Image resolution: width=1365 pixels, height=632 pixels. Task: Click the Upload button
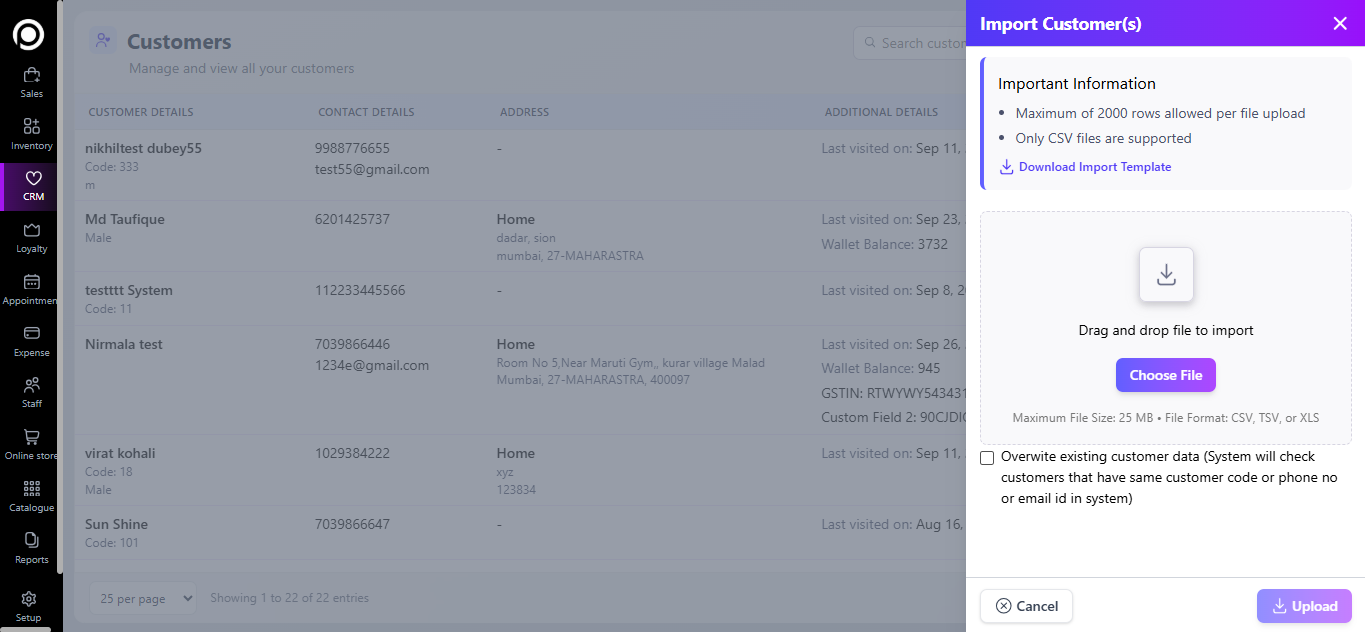click(x=1303, y=606)
